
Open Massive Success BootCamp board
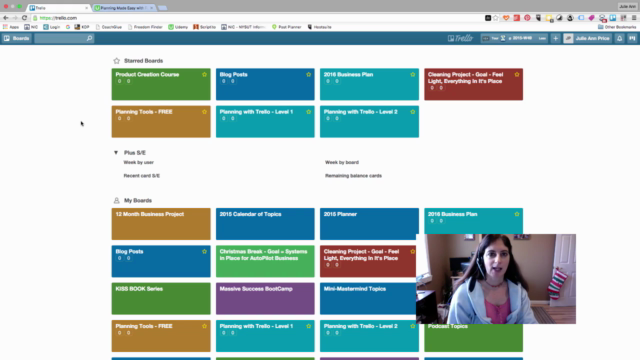point(265,298)
